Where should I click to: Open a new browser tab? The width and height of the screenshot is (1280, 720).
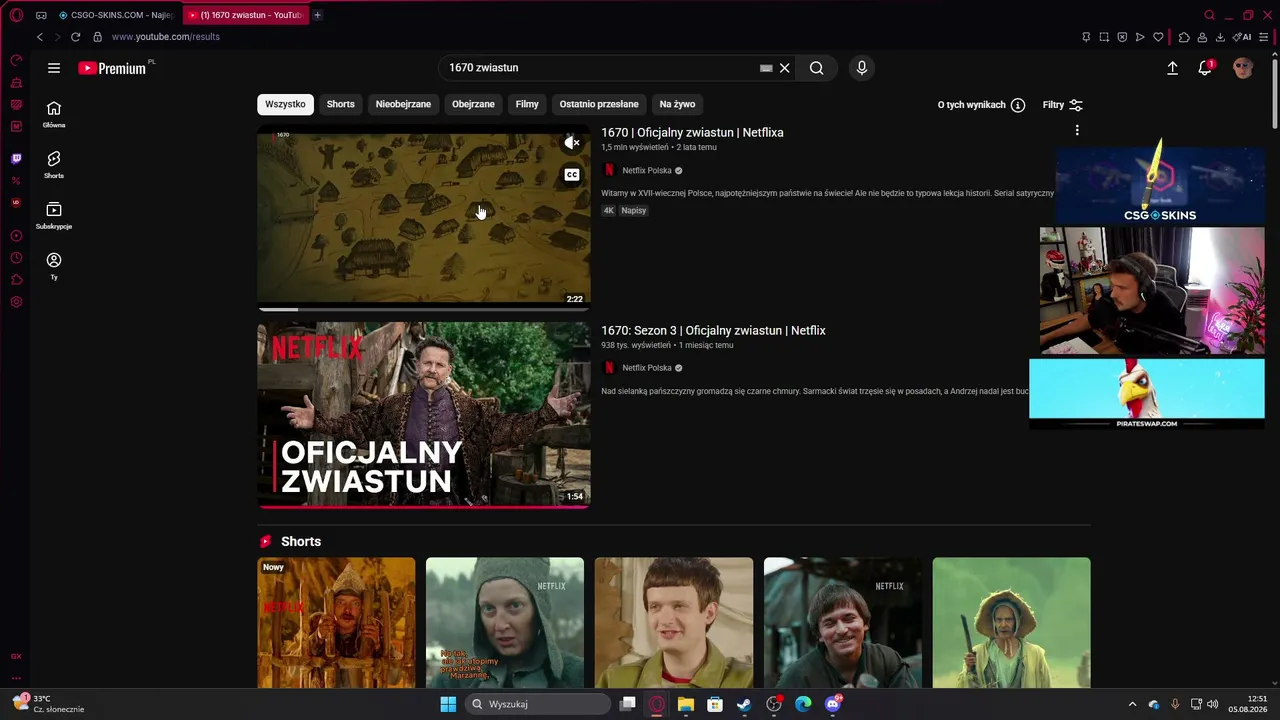317,15
